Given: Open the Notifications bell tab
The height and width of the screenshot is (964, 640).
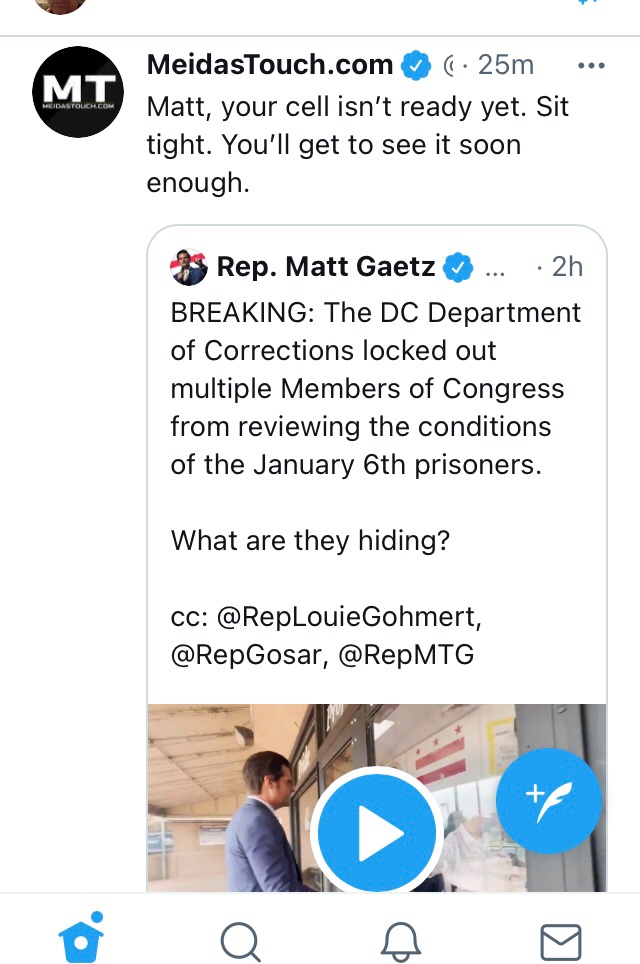Looking at the screenshot, I should click(400, 940).
